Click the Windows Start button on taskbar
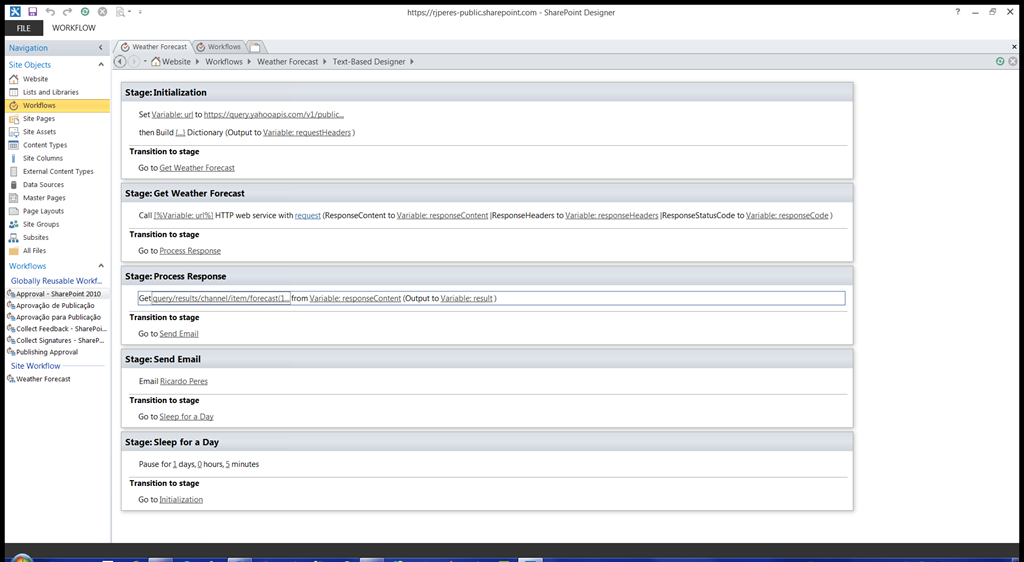1024x562 pixels. 22,558
